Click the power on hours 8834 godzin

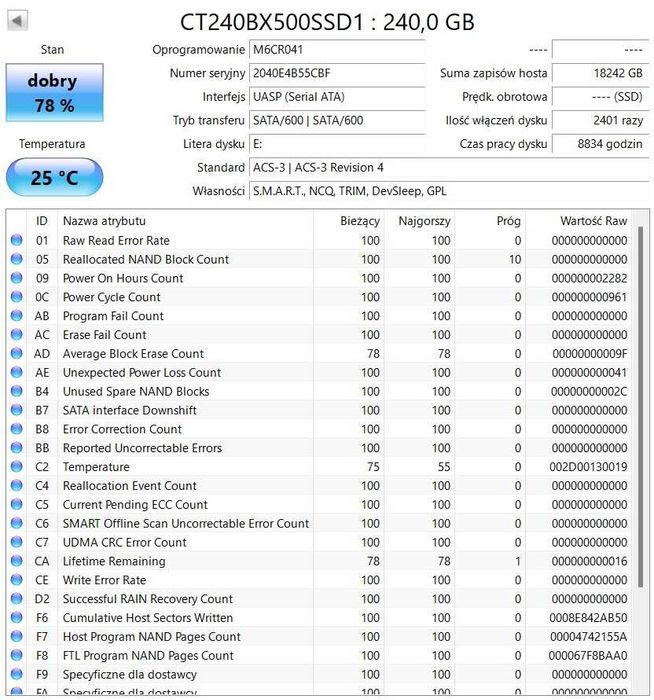[x=600, y=144]
